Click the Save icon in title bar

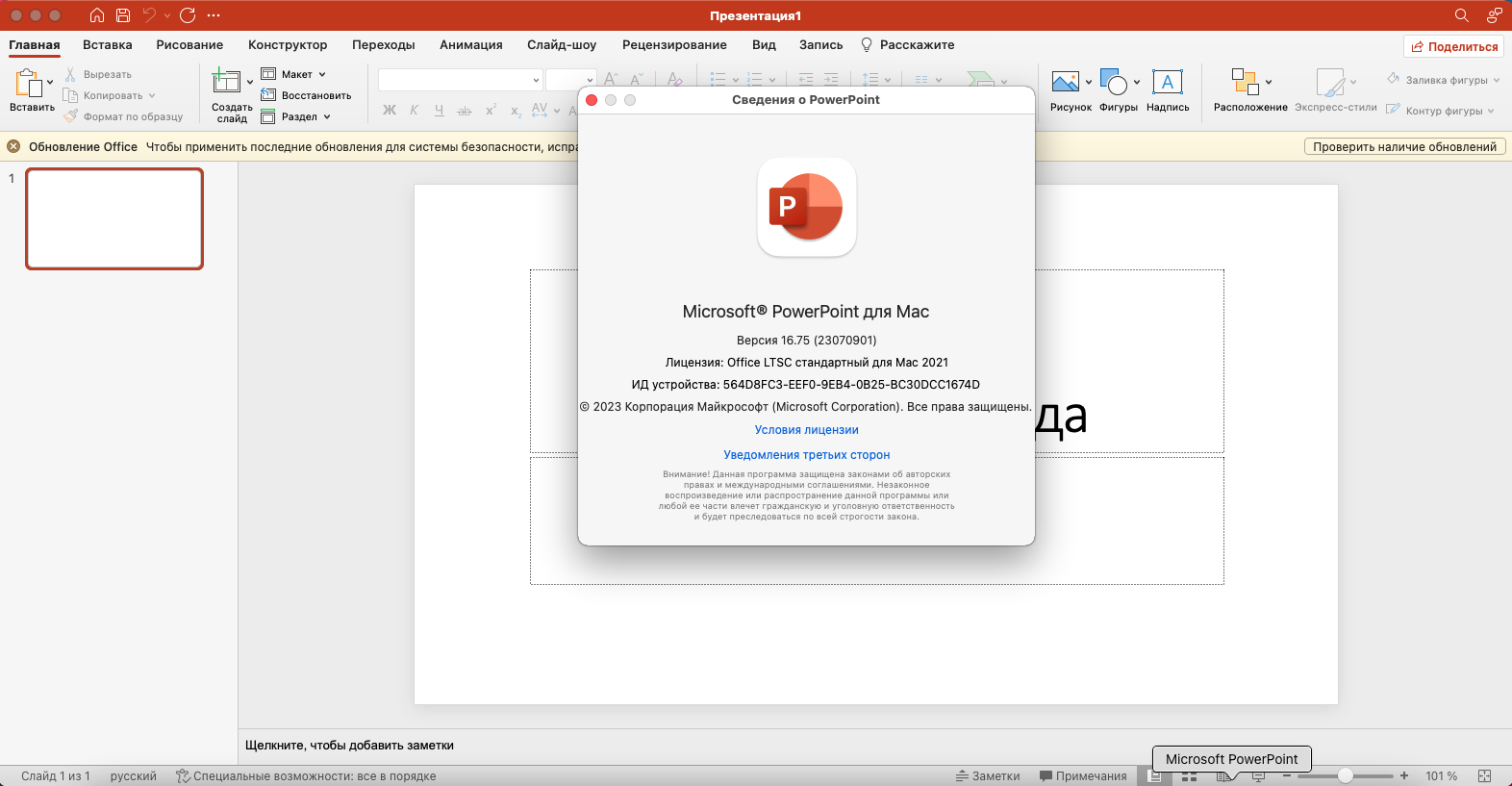[123, 15]
